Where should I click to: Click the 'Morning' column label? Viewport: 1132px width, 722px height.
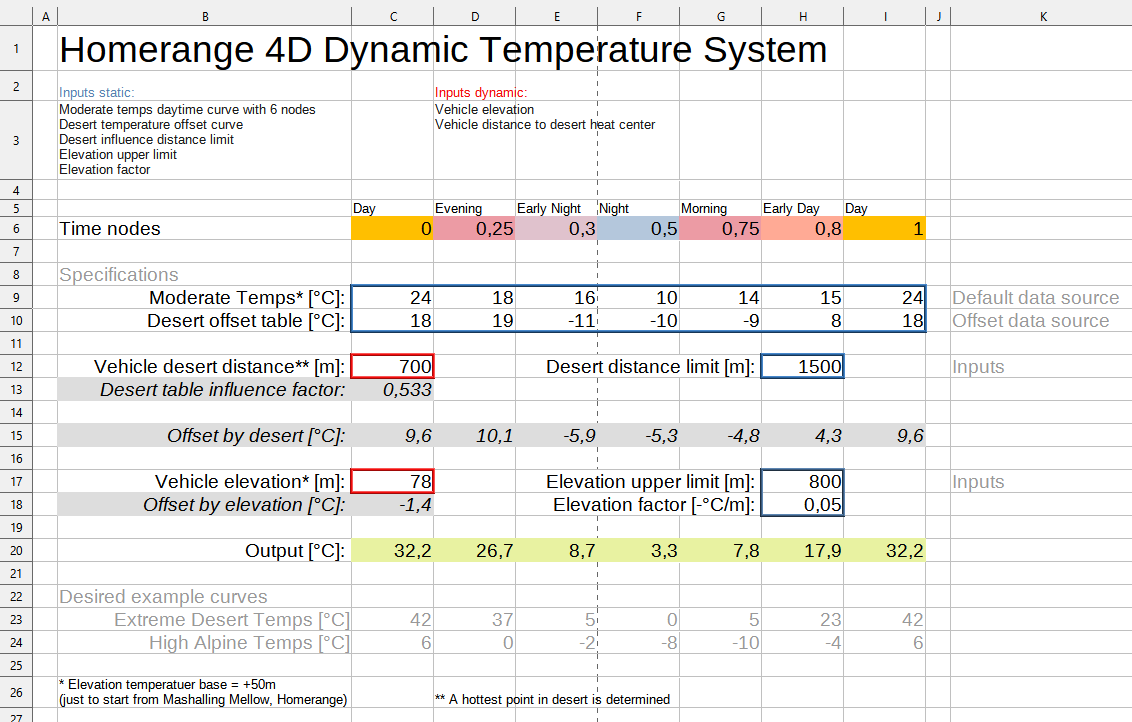tap(704, 209)
